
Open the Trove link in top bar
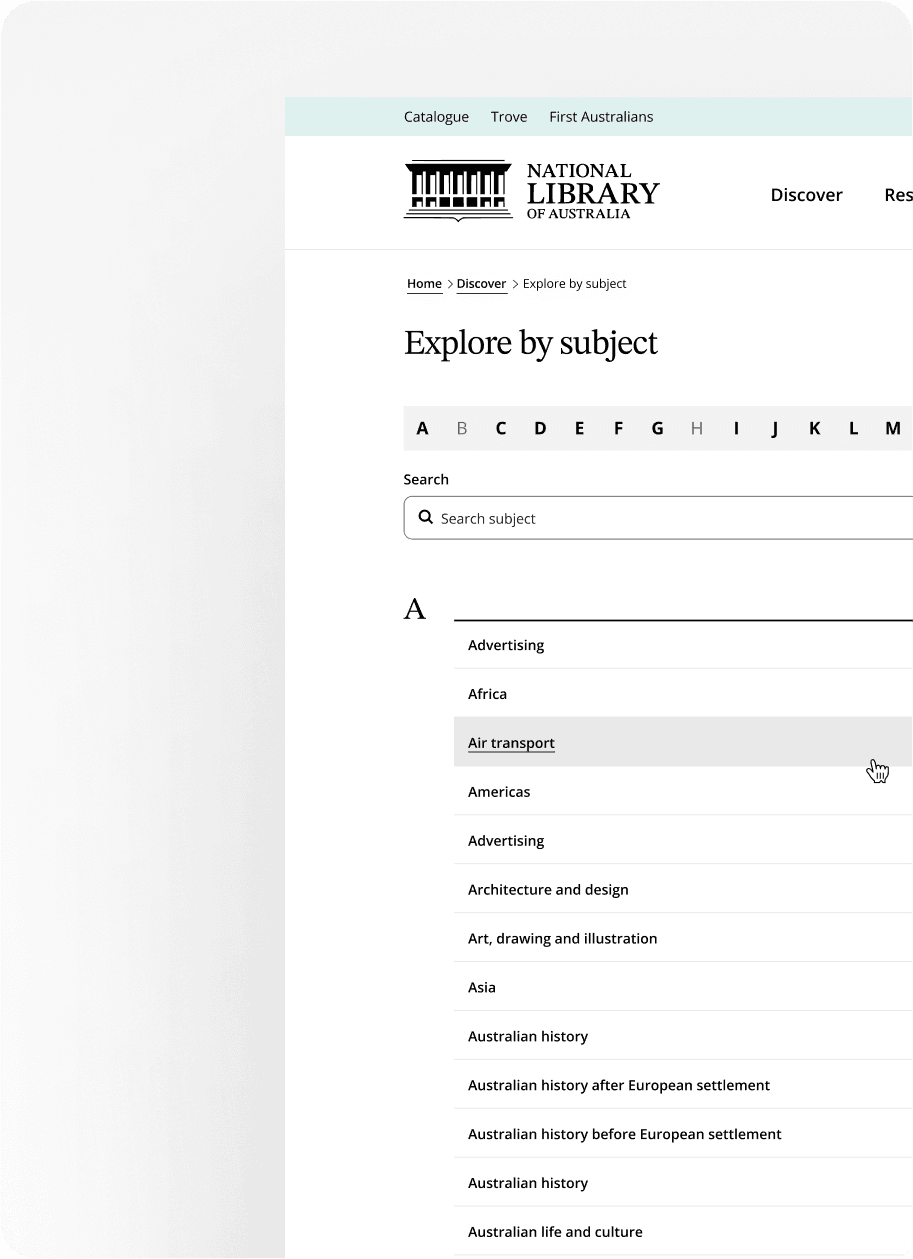click(x=509, y=117)
